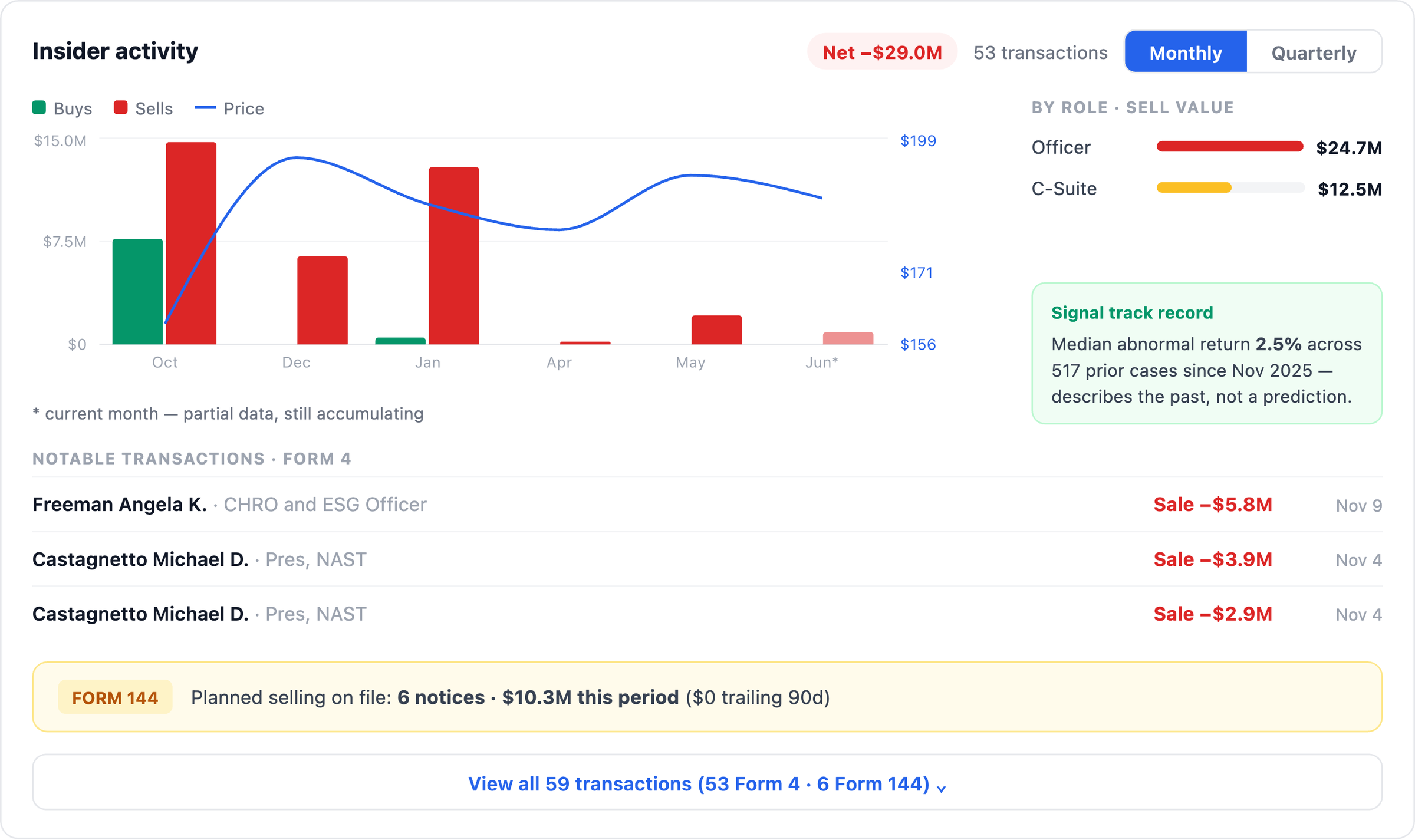The height and width of the screenshot is (840, 1415).
Task: Click the FORM 144 badge
Action: pos(115,697)
